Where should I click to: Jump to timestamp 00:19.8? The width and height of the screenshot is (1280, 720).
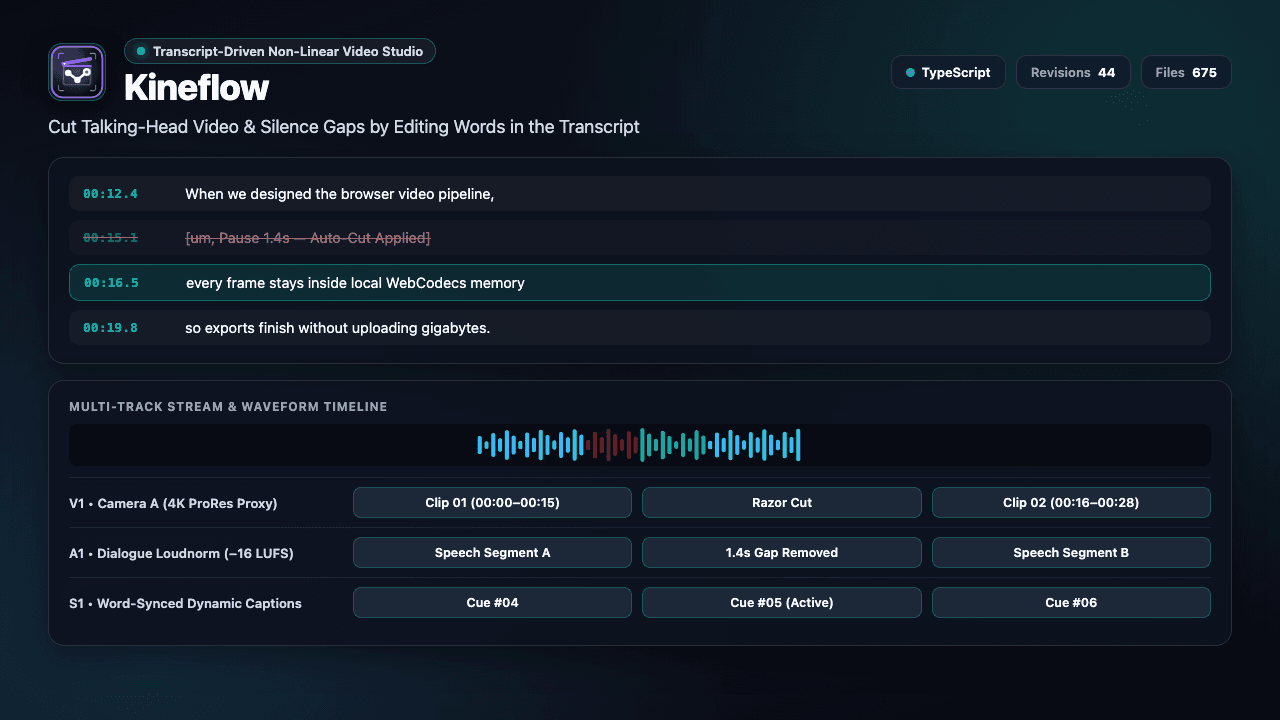tap(110, 328)
